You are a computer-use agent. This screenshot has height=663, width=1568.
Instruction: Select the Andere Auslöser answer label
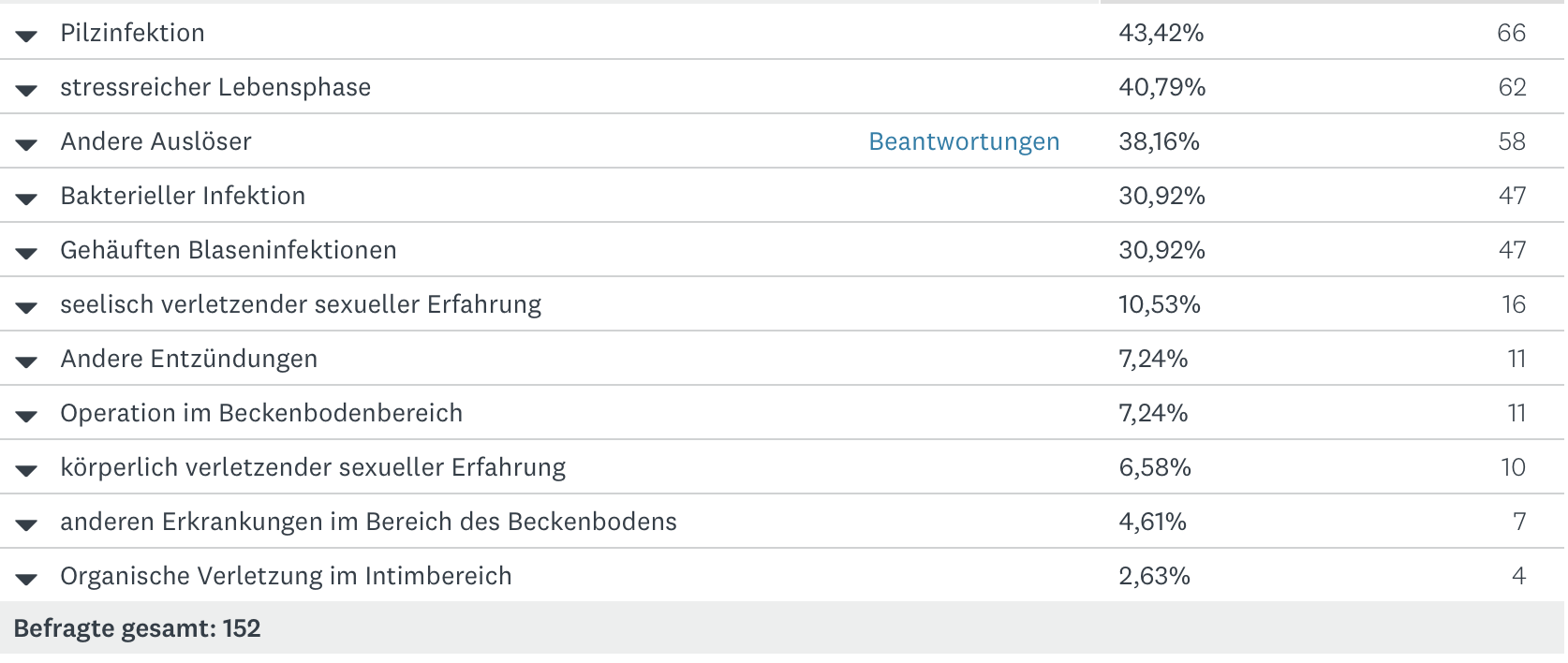[155, 141]
